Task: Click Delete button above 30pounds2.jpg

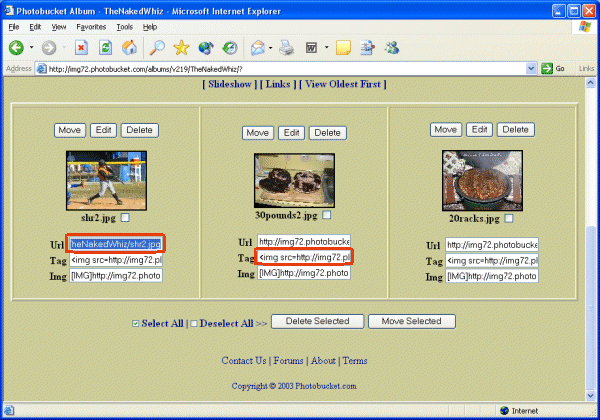Action: click(x=328, y=133)
